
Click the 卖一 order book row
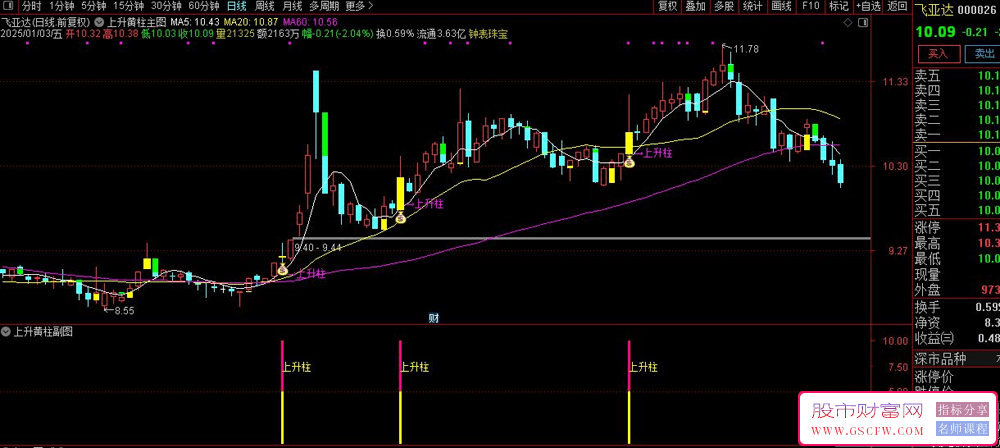click(957, 134)
